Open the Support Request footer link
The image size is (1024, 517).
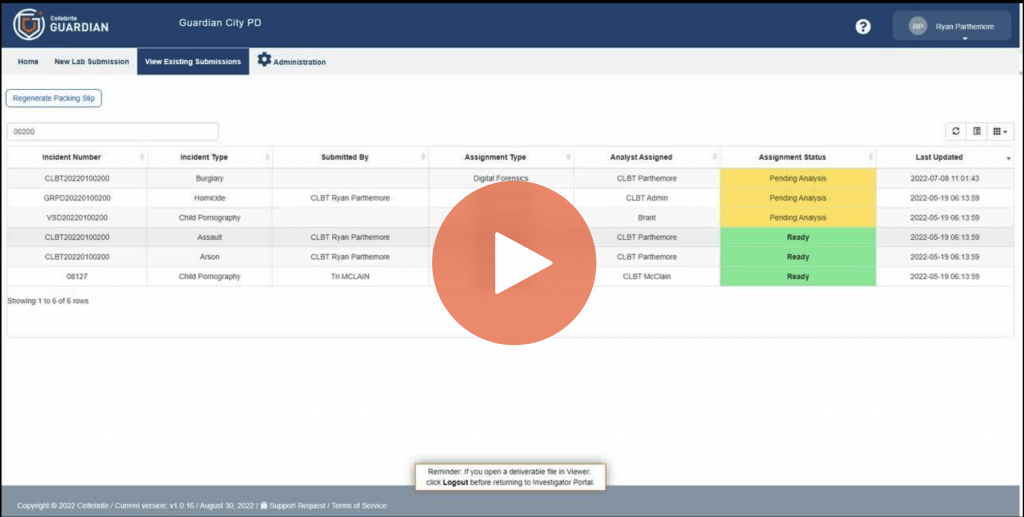tap(297, 505)
